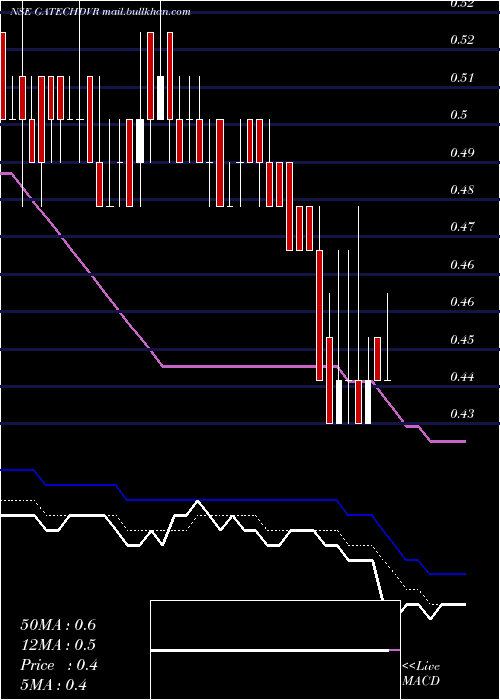The image size is (500, 700).
Task: Click the MACD histogram box
Action: point(275,650)
